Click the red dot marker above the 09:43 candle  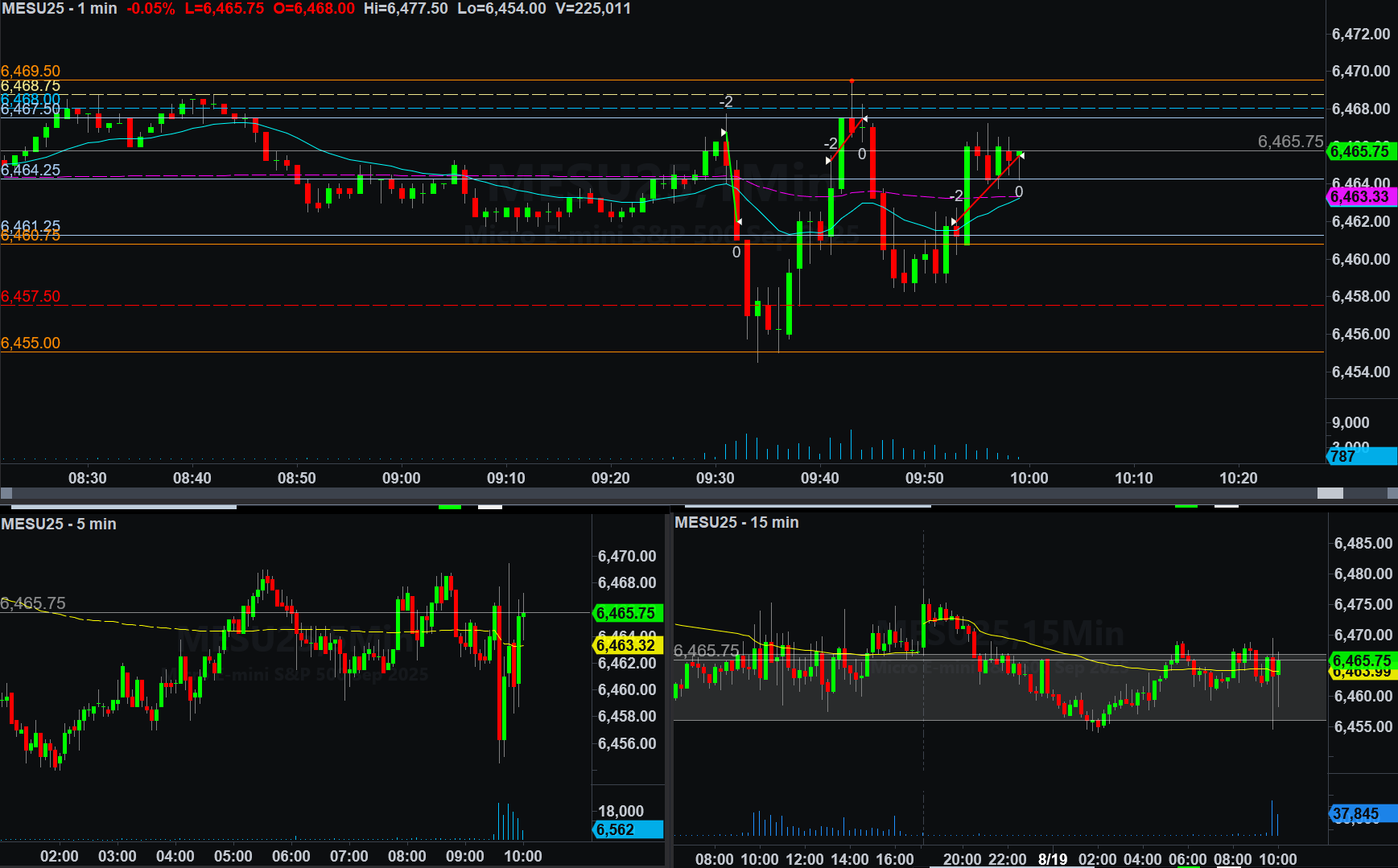[852, 80]
